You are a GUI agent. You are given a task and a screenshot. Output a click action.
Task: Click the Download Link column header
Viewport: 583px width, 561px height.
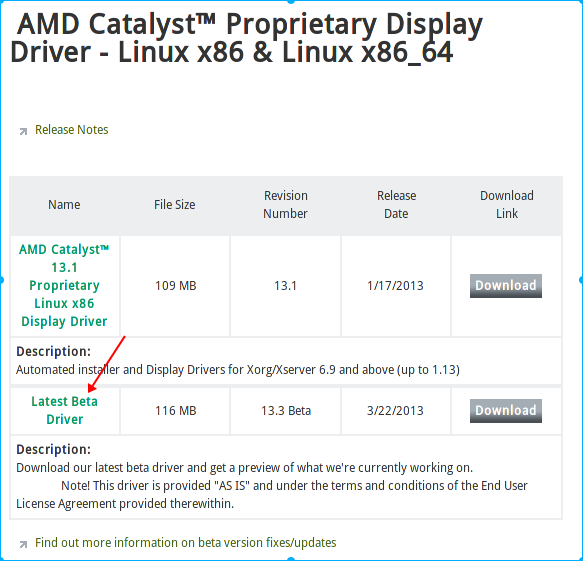click(506, 204)
